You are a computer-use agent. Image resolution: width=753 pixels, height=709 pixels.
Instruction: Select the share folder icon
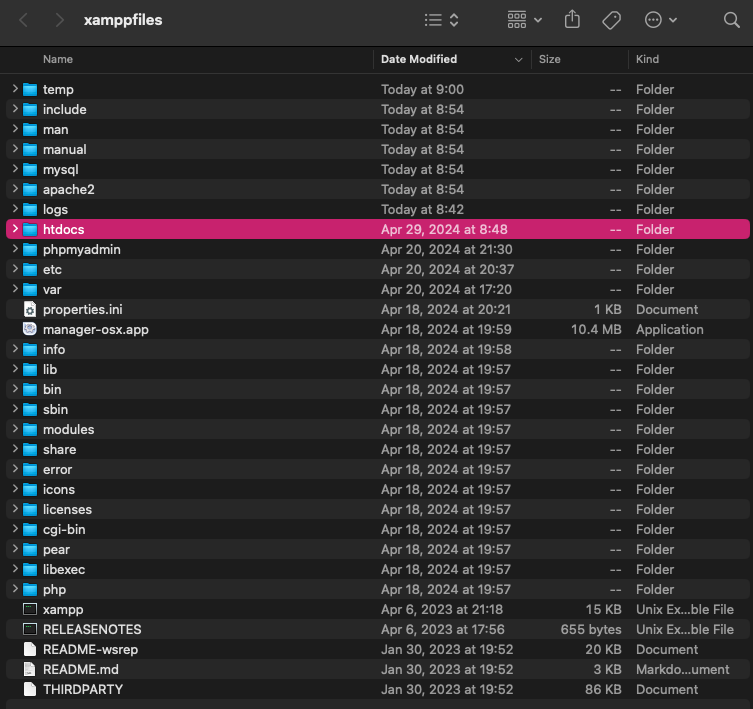coord(30,450)
